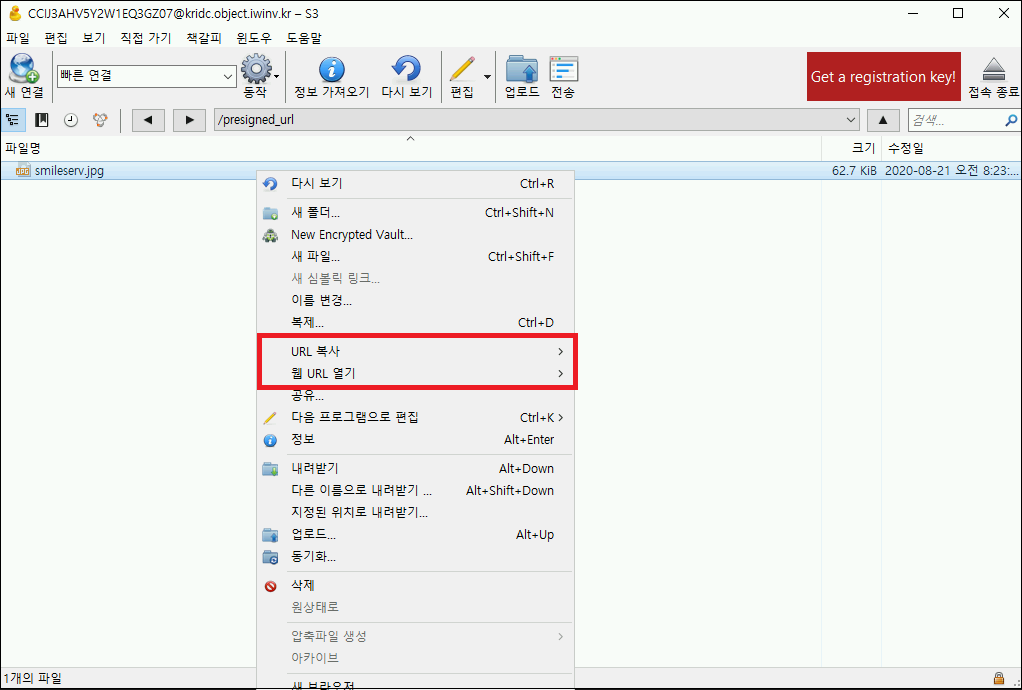Sort by the 크기 column header
Image resolution: width=1022 pixels, height=690 pixels.
pyautogui.click(x=851, y=149)
